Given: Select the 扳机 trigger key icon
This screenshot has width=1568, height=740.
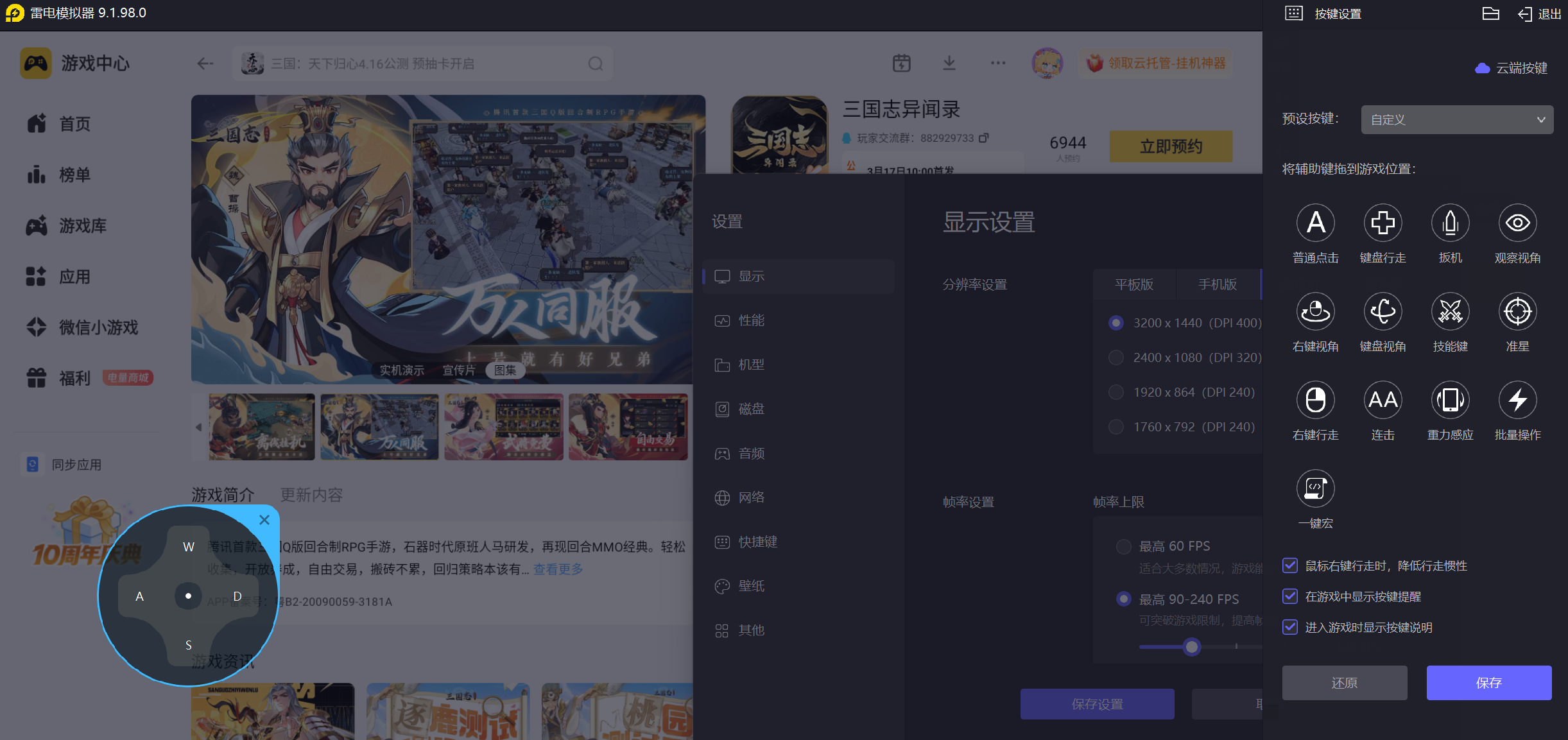Looking at the screenshot, I should coord(1450,223).
